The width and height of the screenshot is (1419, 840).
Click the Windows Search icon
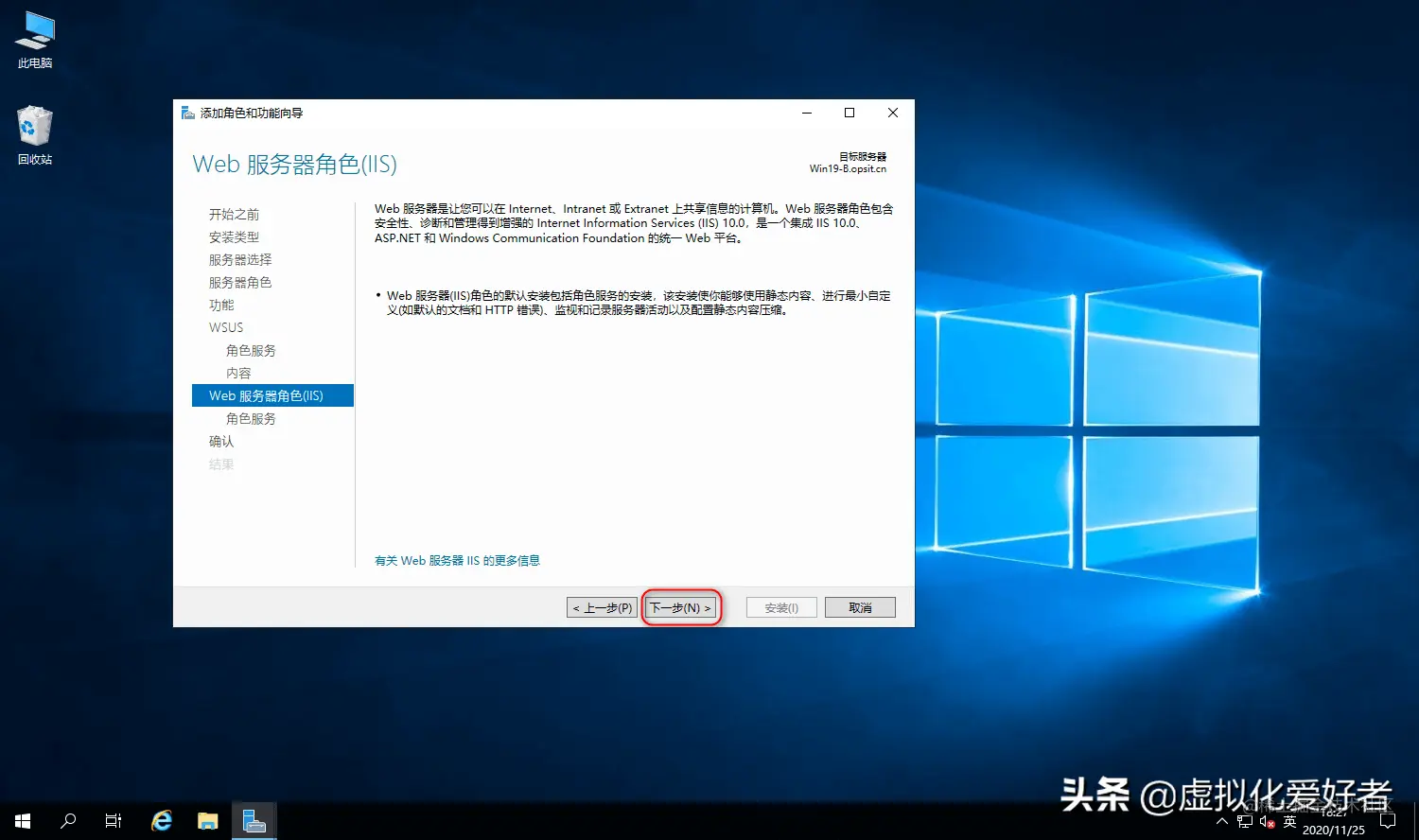pos(66,820)
